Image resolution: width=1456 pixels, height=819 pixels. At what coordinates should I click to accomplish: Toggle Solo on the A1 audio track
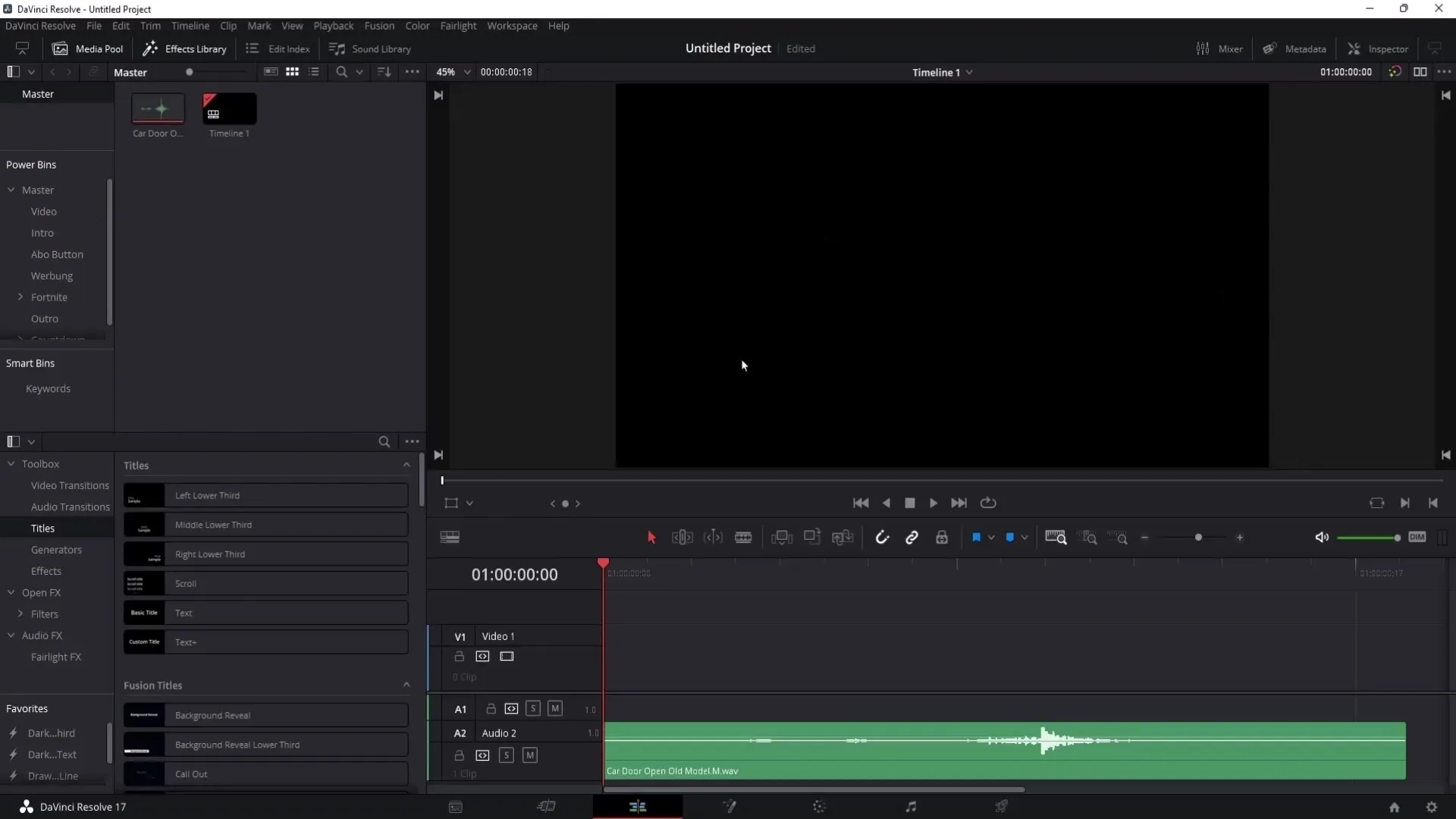(x=533, y=709)
